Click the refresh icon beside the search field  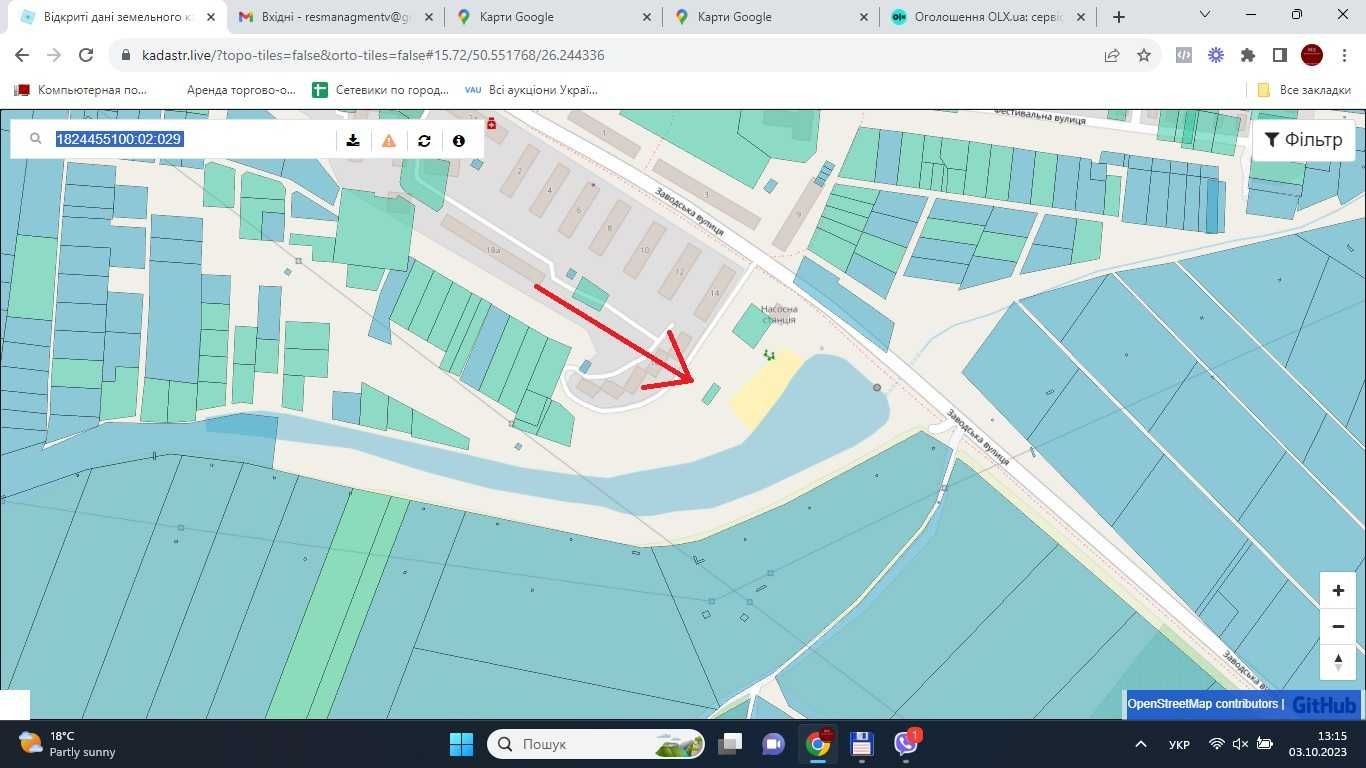[424, 140]
